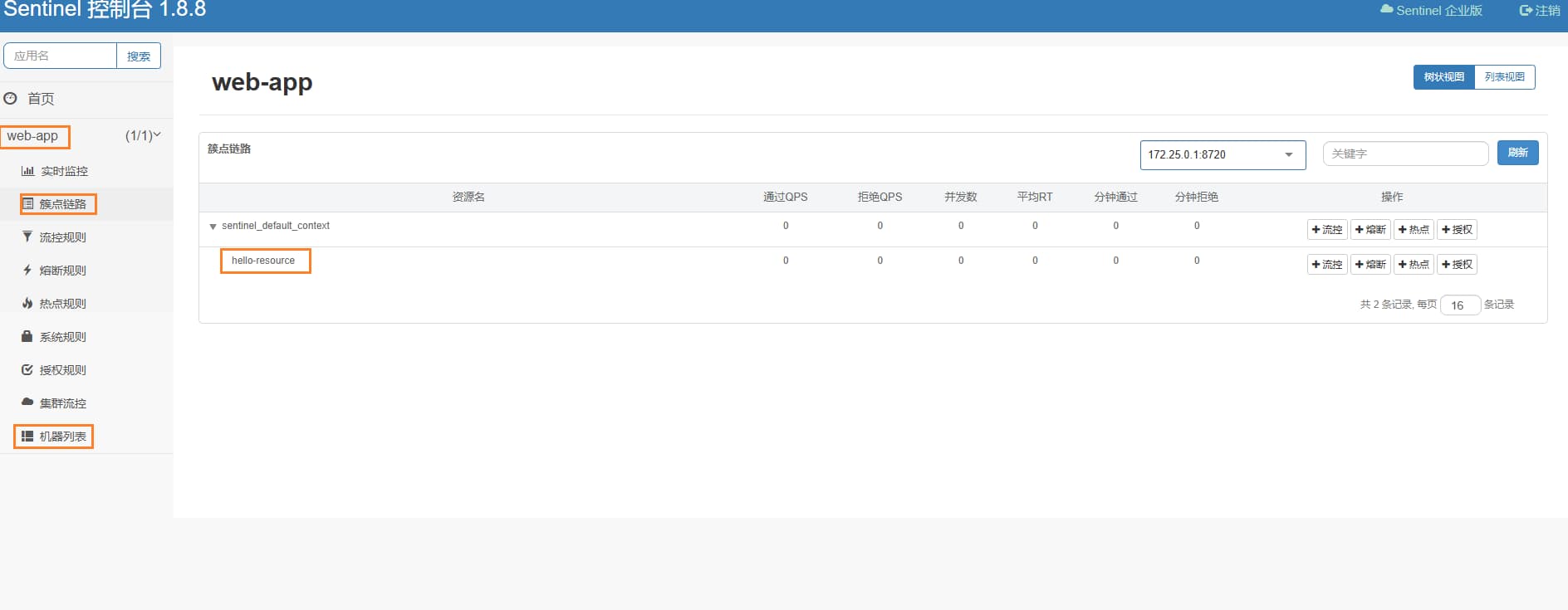The width and height of the screenshot is (1568, 610).
Task: Switch to 树状视图 view
Action: [1443, 76]
